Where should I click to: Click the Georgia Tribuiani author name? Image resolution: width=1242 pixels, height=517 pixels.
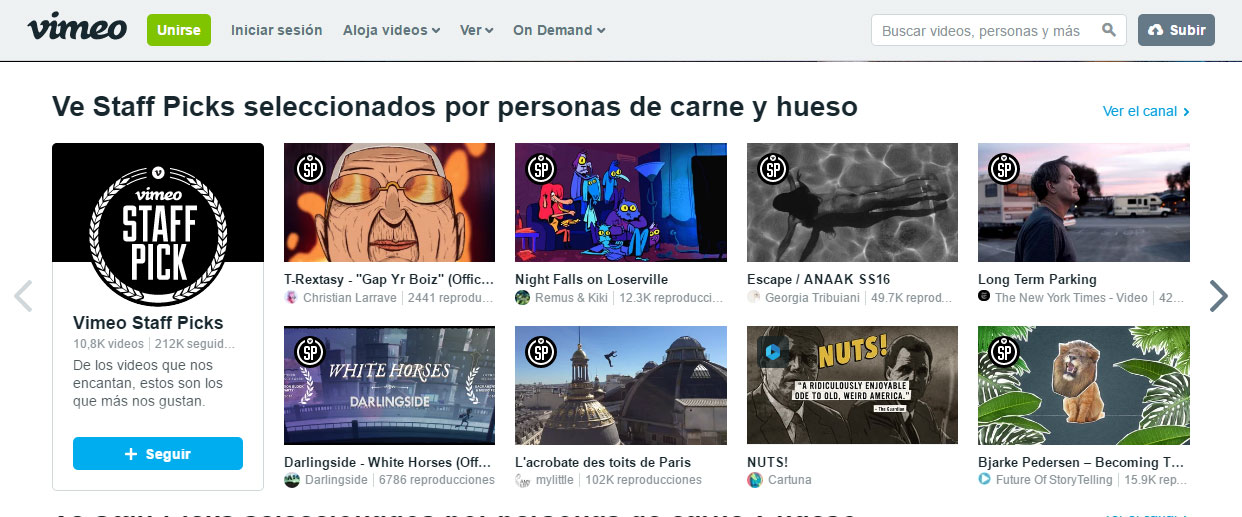812,297
